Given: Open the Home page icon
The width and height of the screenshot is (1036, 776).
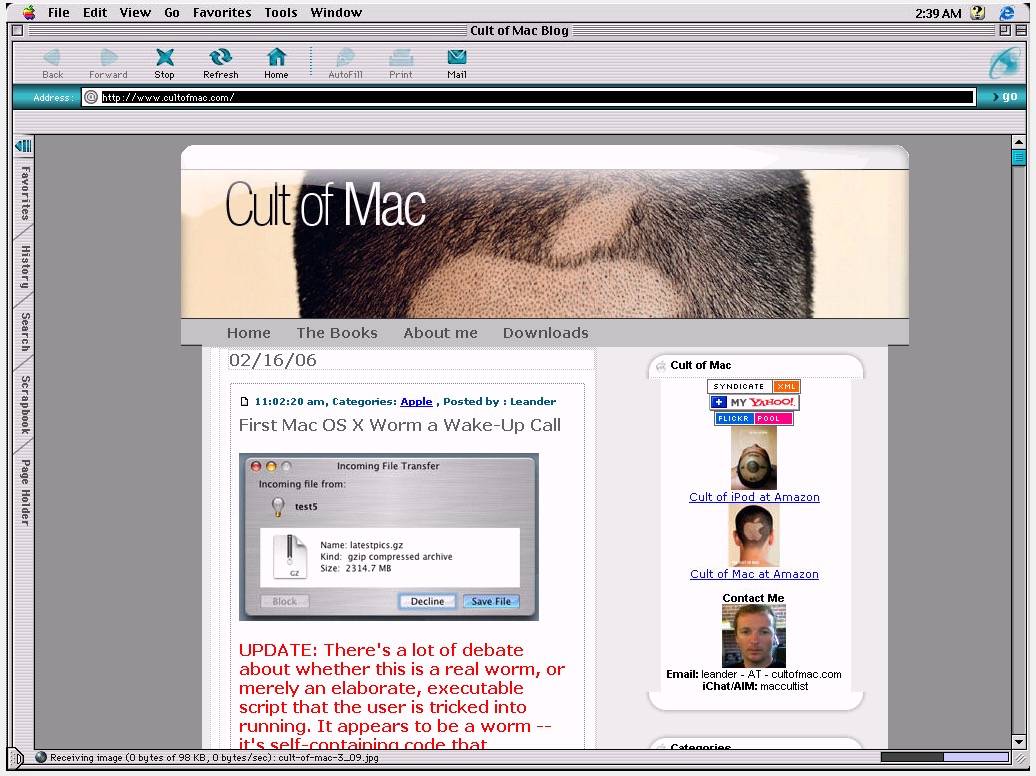Looking at the screenshot, I should 276,60.
